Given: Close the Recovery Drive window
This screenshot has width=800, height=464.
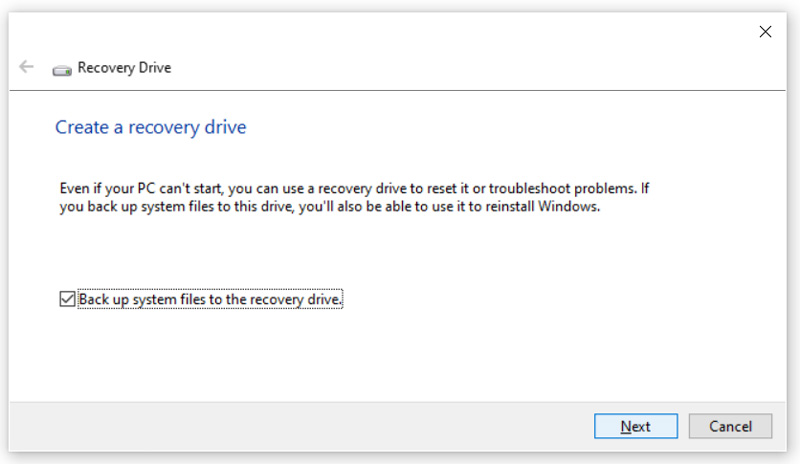Looking at the screenshot, I should (x=765, y=32).
